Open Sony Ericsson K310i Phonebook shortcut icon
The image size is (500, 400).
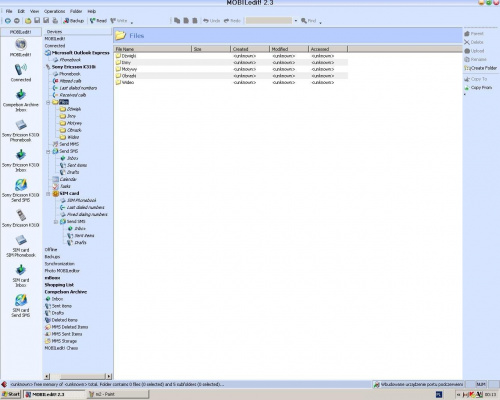[21, 131]
